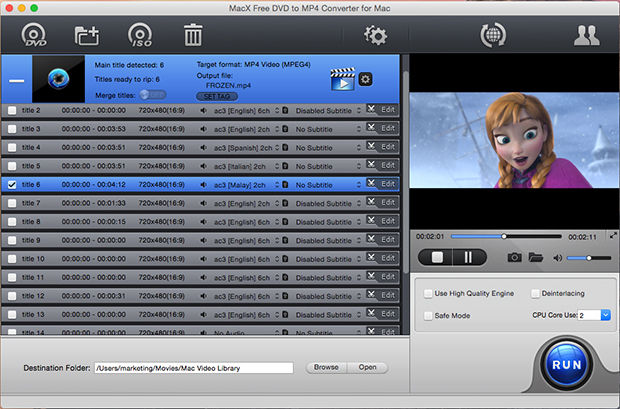Open the About users icon
Viewport: 620px width, 409px height.
click(x=586, y=35)
